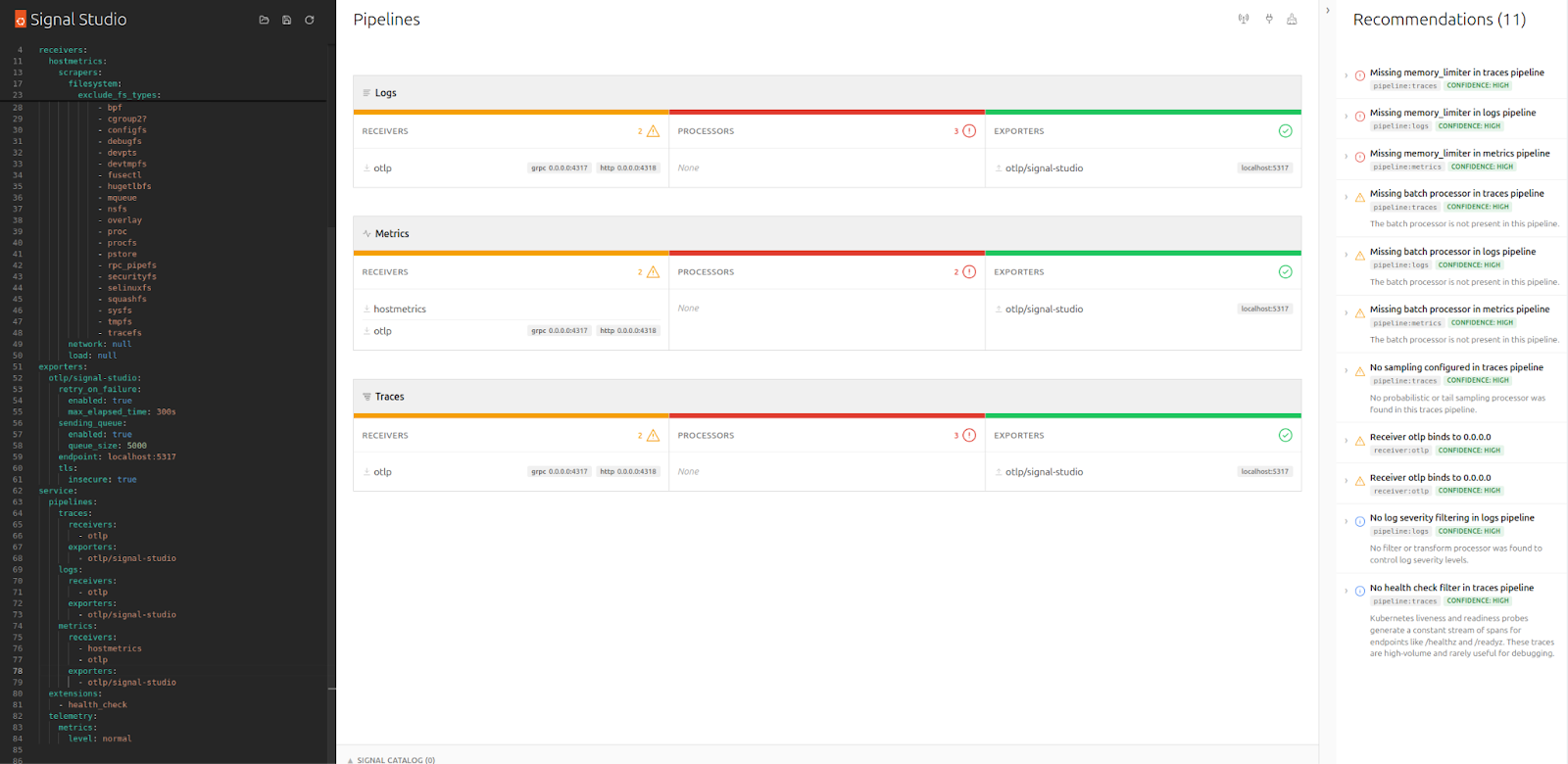Click the Traces receivers warning triangle icon

click(x=653, y=436)
